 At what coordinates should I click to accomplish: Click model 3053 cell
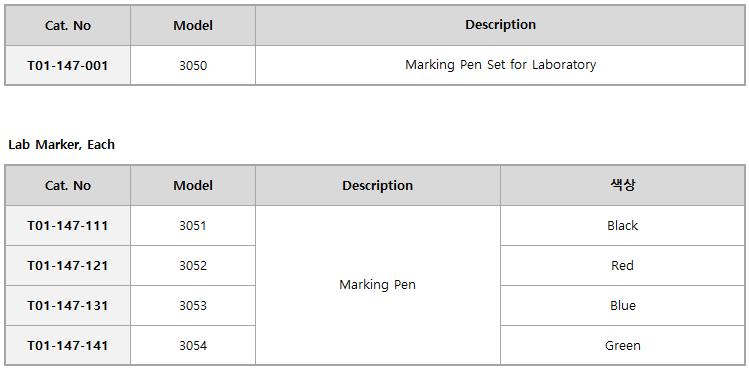tap(193, 305)
